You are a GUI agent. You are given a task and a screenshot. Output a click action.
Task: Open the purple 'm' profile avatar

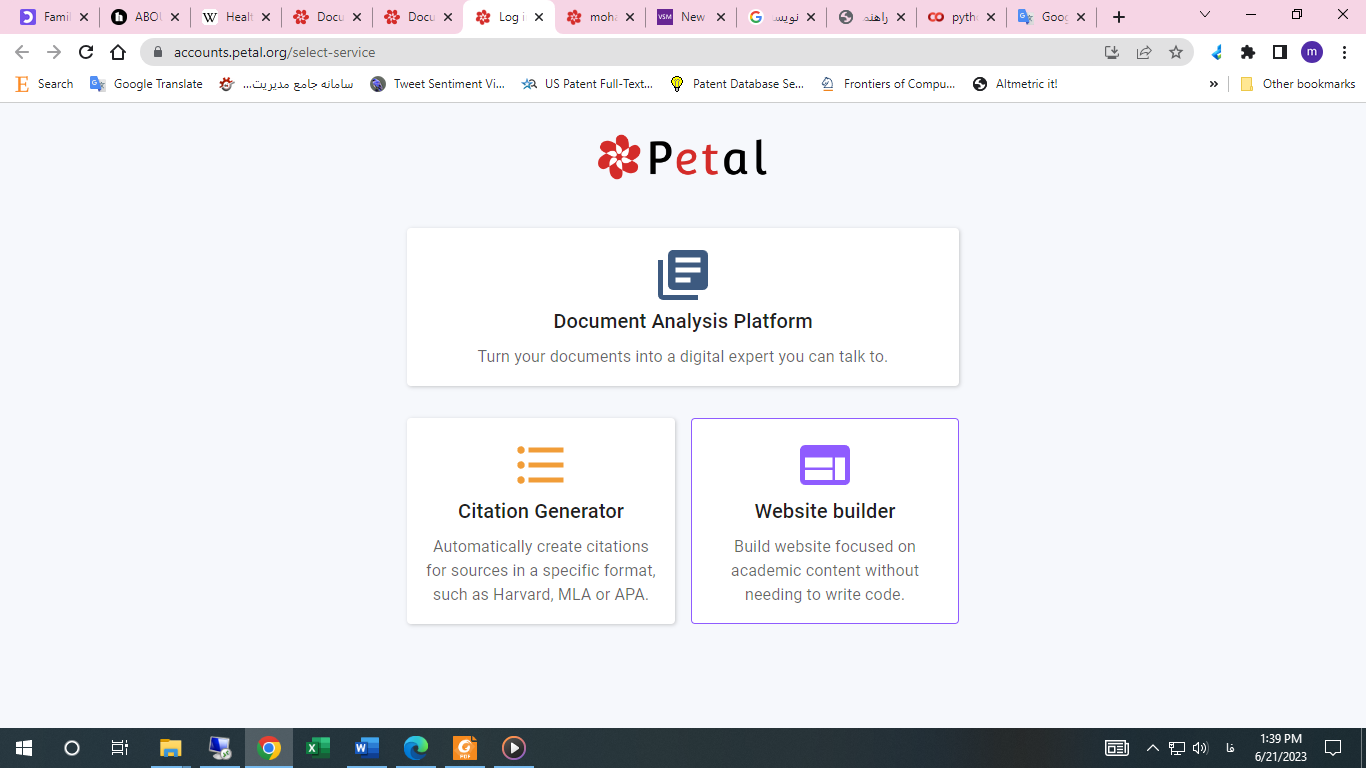(x=1312, y=52)
